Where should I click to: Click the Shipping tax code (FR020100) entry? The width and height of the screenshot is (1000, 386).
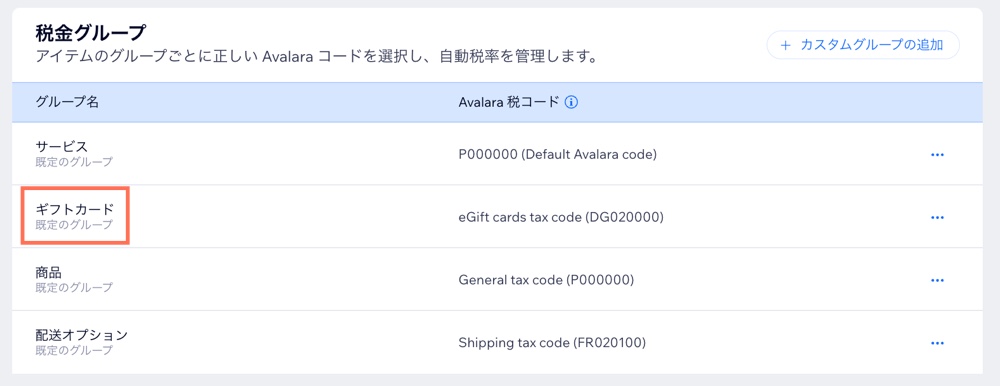pyautogui.click(x=552, y=343)
